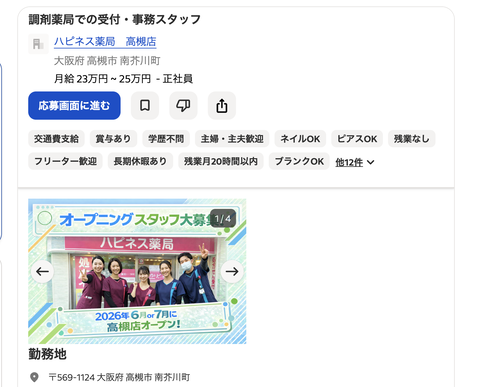Select the ピアスOK tag
This screenshot has width=499, height=387.
pyautogui.click(x=357, y=139)
